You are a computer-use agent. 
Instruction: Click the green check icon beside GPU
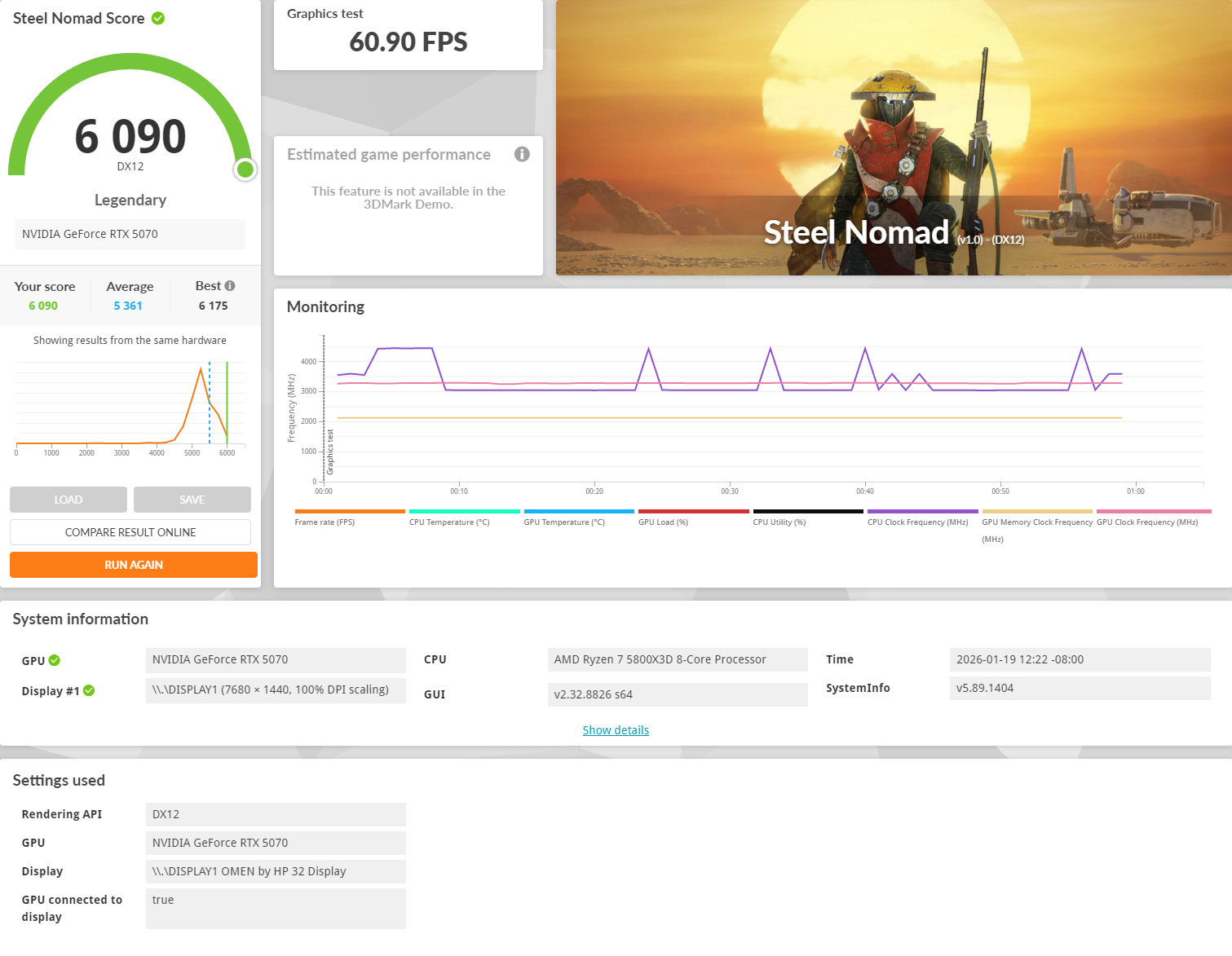click(x=54, y=660)
